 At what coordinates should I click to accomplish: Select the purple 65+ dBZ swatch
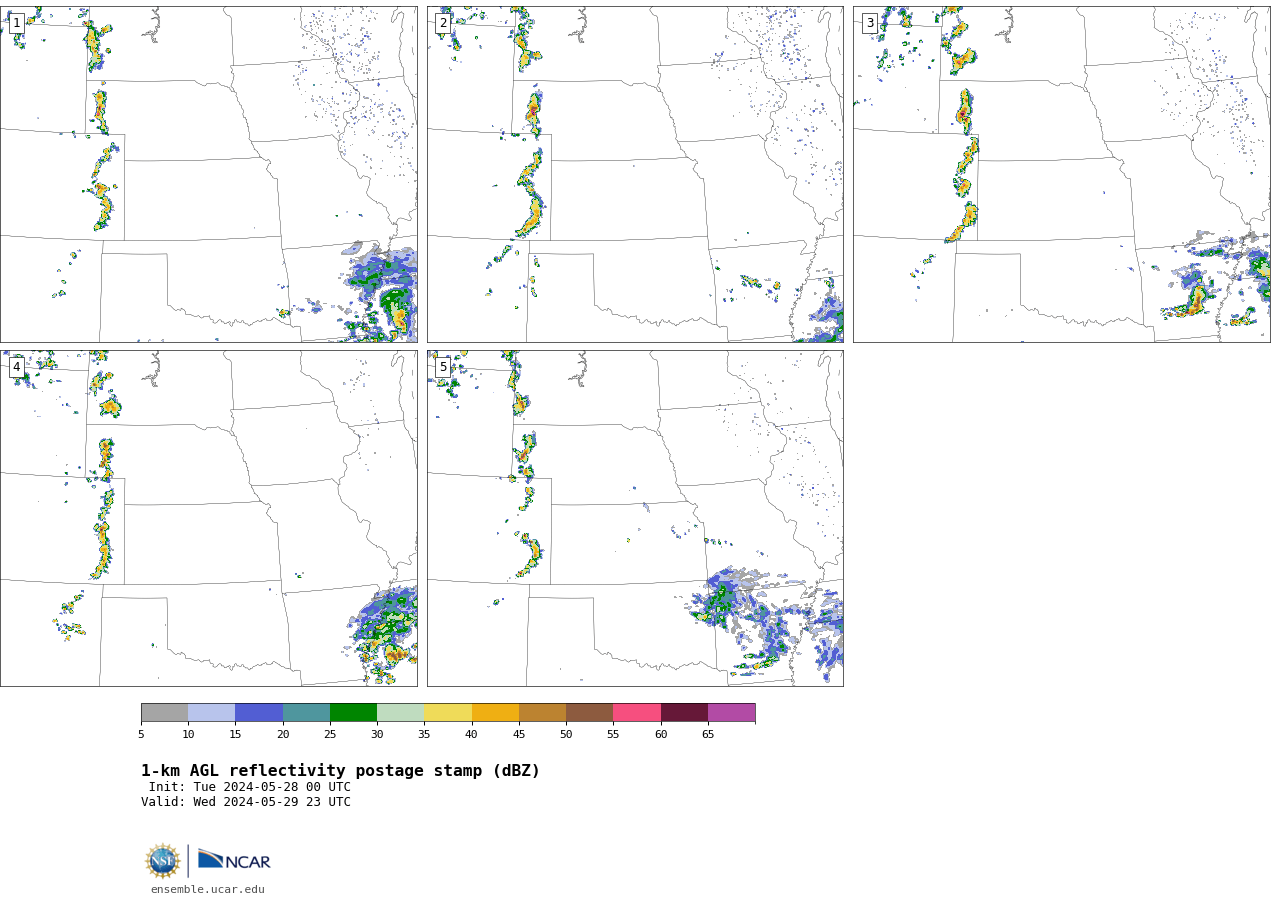[731, 713]
